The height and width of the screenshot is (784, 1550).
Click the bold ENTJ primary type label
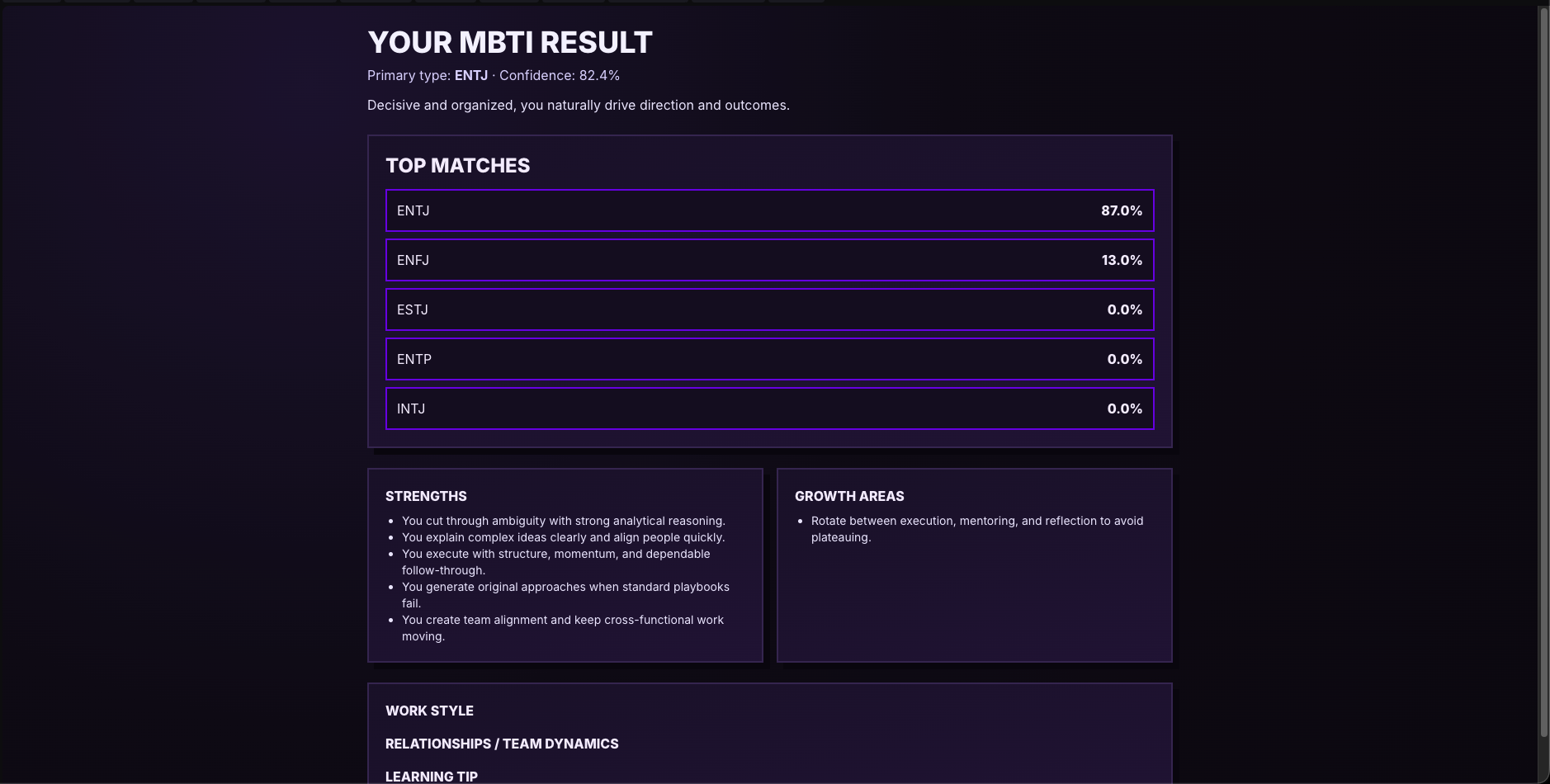point(471,75)
